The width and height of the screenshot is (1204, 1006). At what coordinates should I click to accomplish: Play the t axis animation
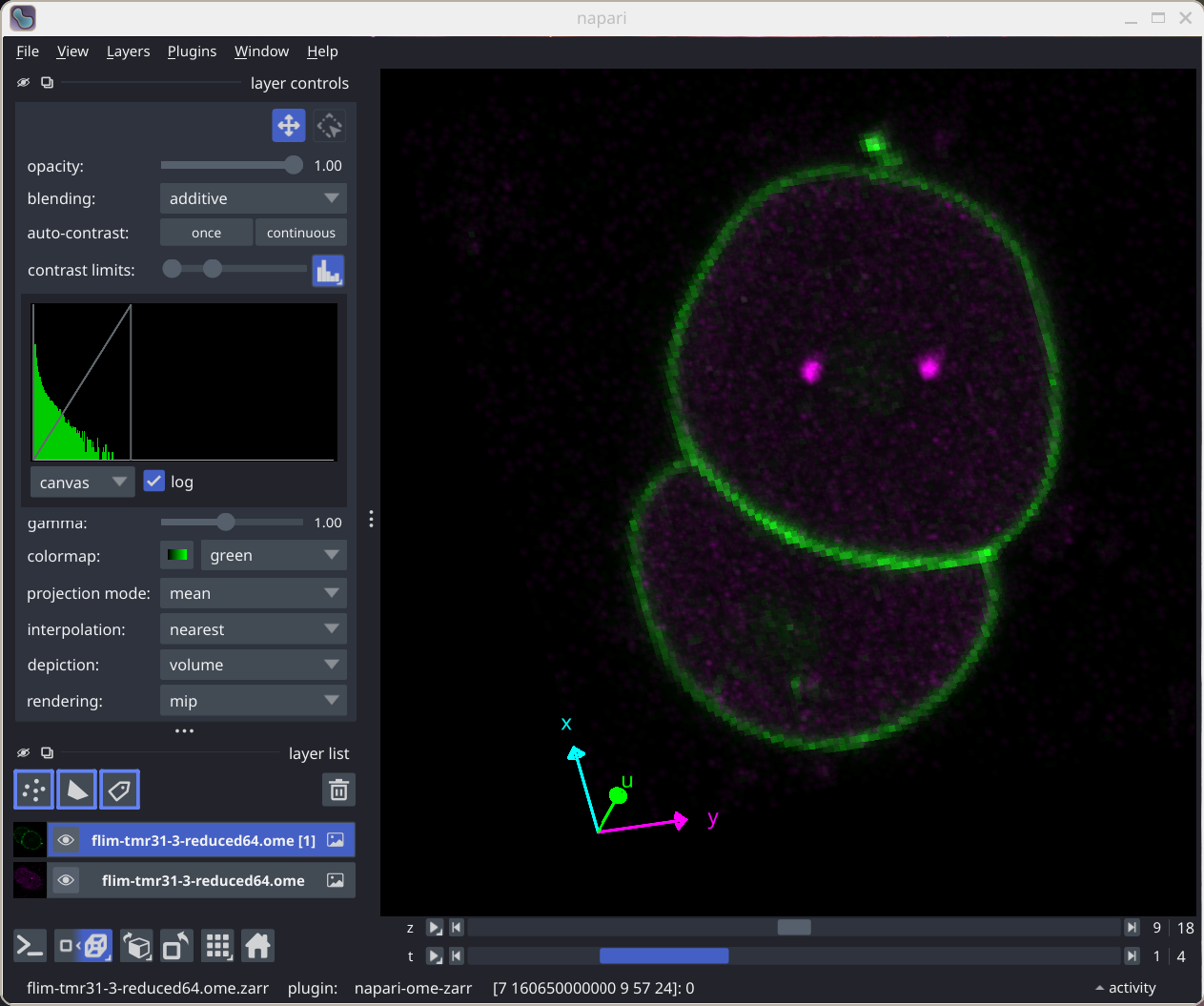coord(435,955)
